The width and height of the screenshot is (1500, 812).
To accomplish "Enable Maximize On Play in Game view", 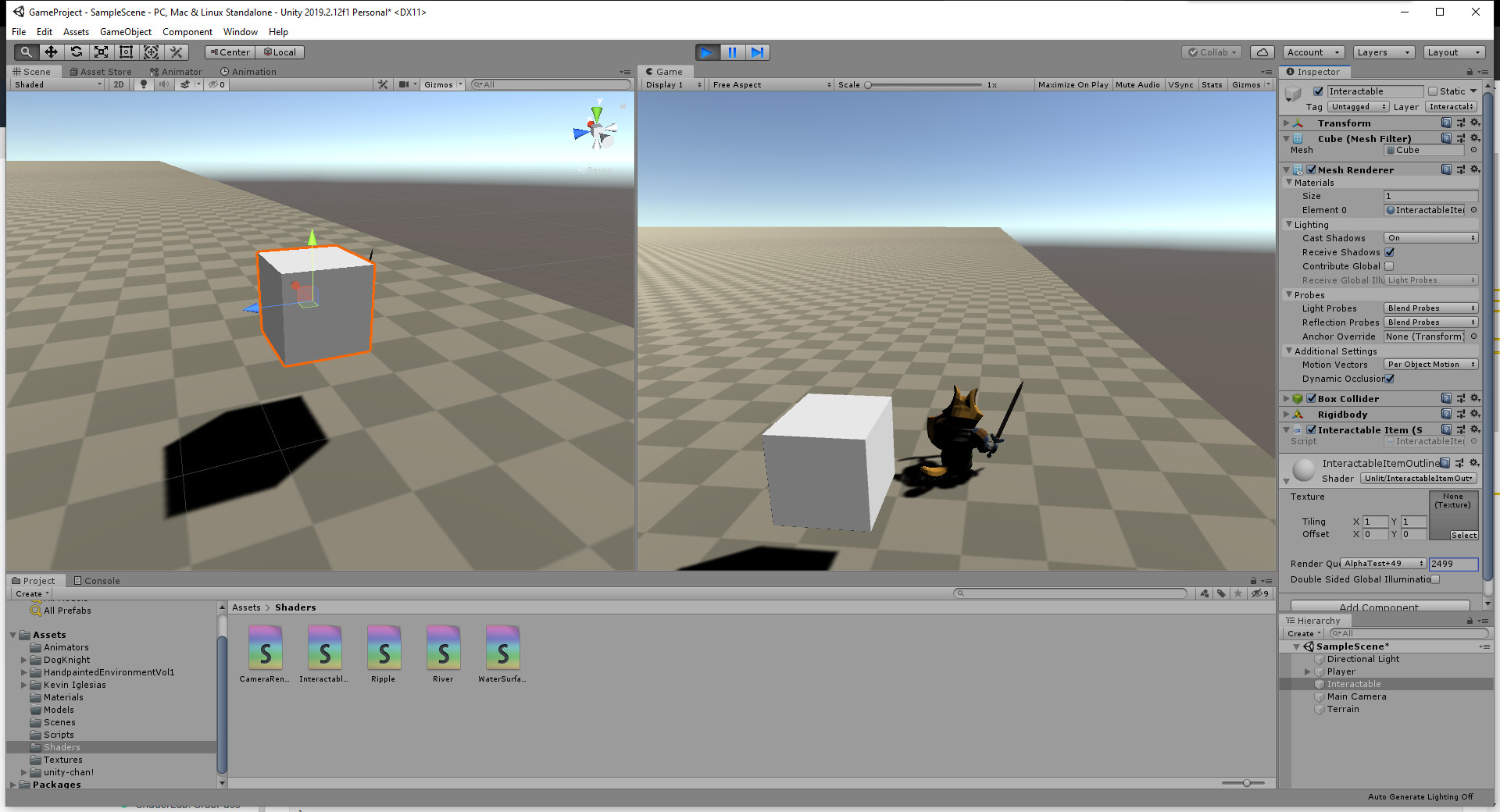I will pos(1073,84).
